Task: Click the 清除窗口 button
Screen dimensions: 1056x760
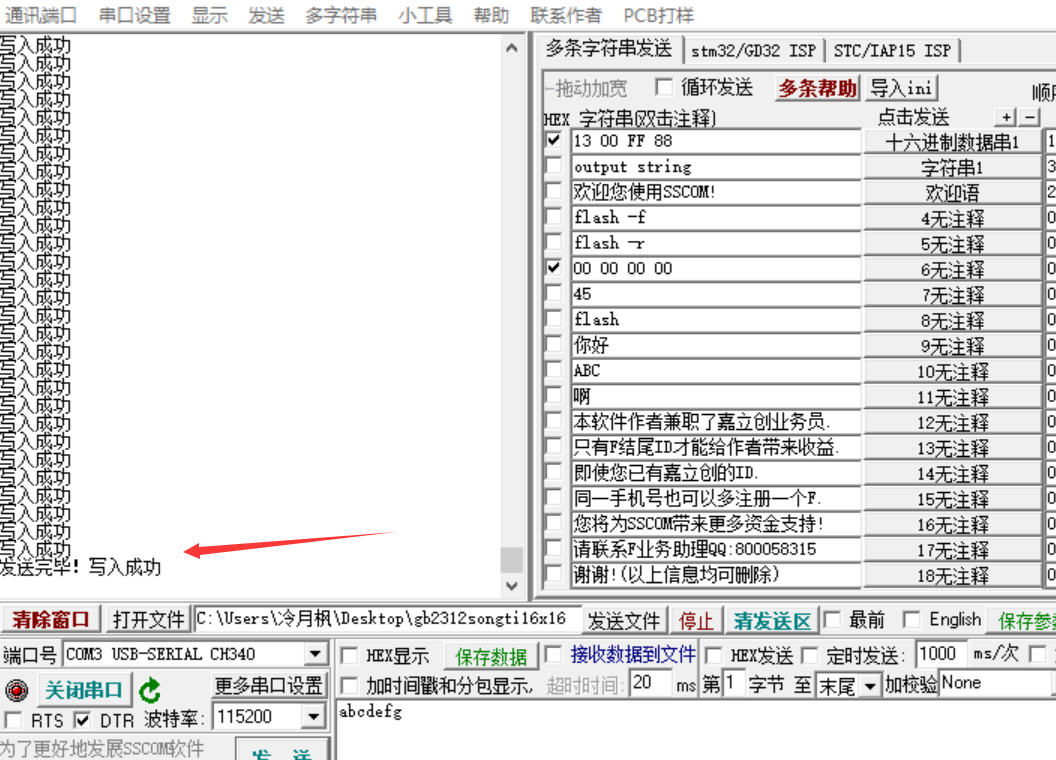Action: (51, 619)
